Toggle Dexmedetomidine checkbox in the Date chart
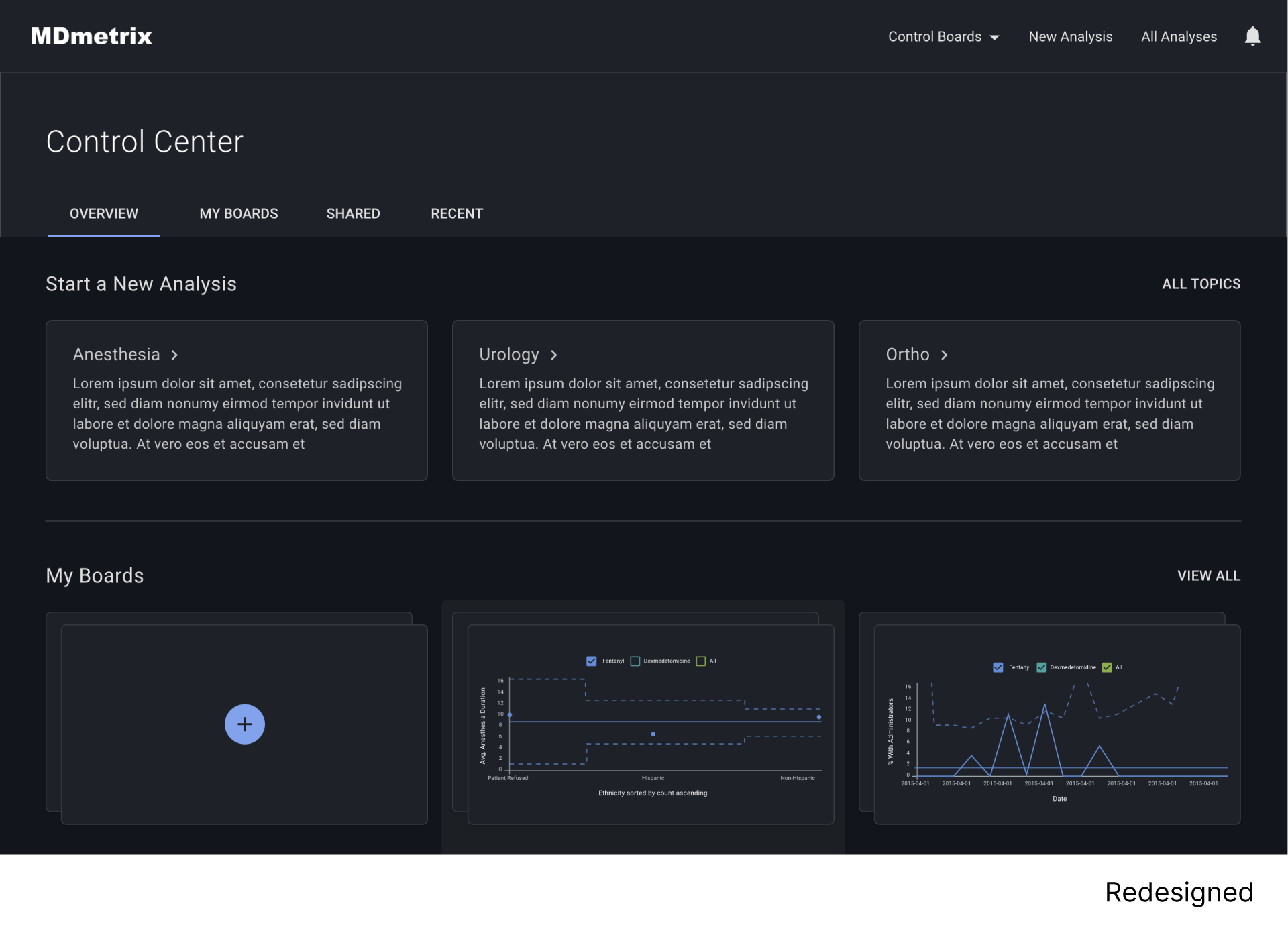Image resolution: width=1288 pixels, height=937 pixels. [x=1041, y=667]
